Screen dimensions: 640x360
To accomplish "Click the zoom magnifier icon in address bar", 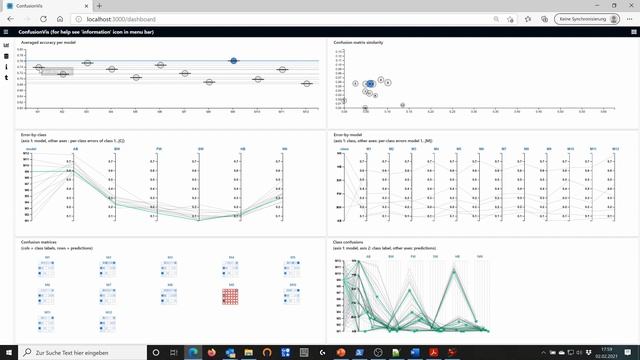I will (x=496, y=19).
